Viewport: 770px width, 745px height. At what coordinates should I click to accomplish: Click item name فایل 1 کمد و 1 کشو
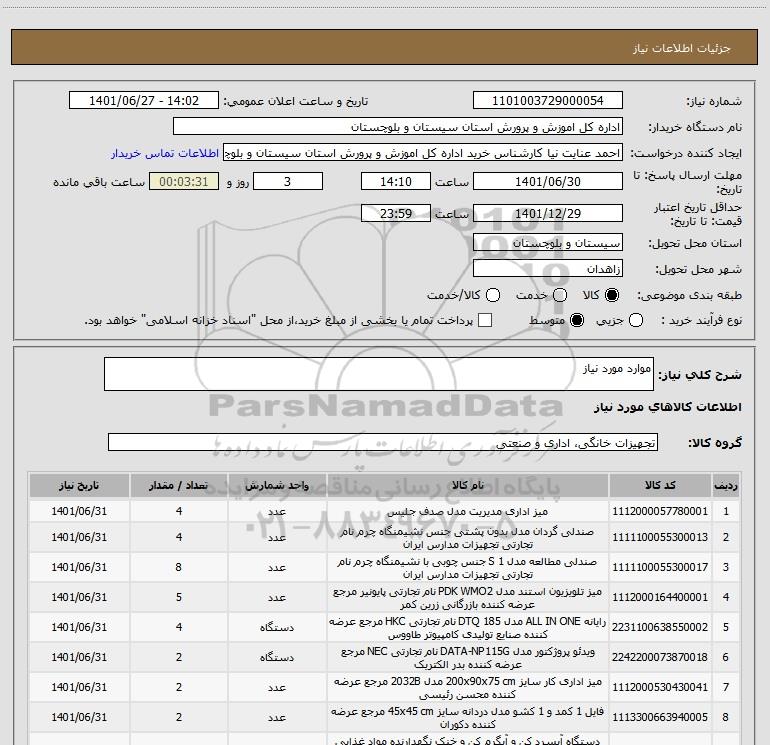pyautogui.click(x=468, y=717)
